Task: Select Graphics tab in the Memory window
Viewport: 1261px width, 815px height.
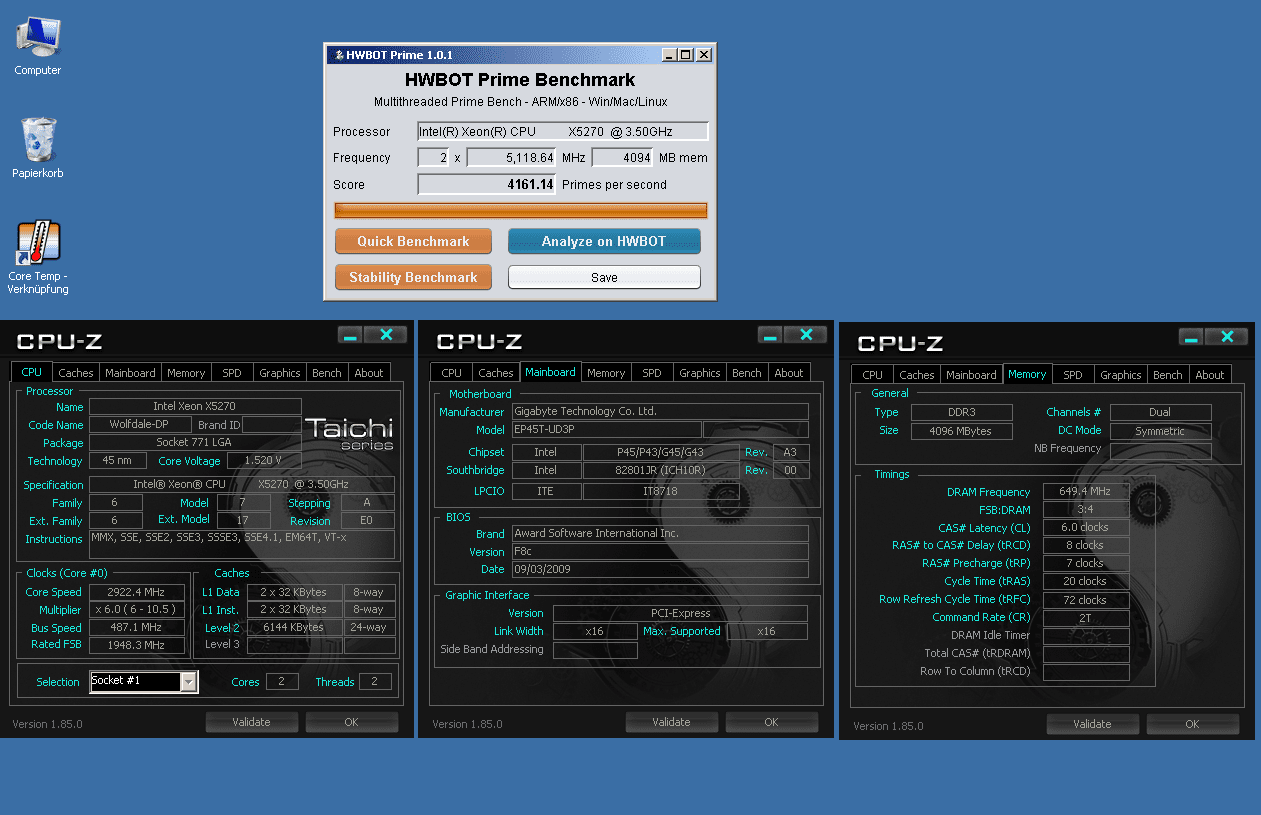Action: [1121, 375]
